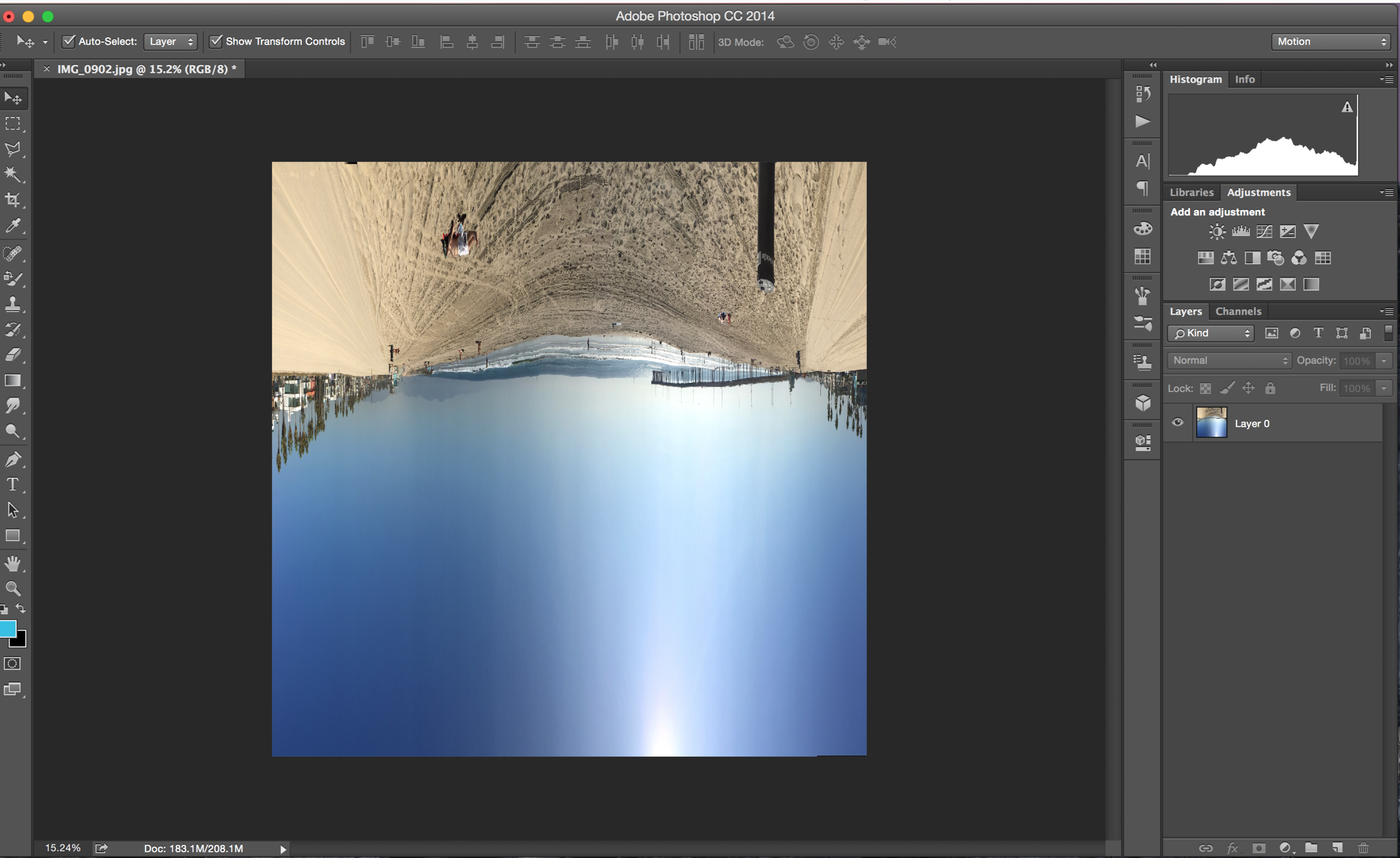Switch to the Libraries tab
This screenshot has height=858, width=1400.
[1192, 193]
